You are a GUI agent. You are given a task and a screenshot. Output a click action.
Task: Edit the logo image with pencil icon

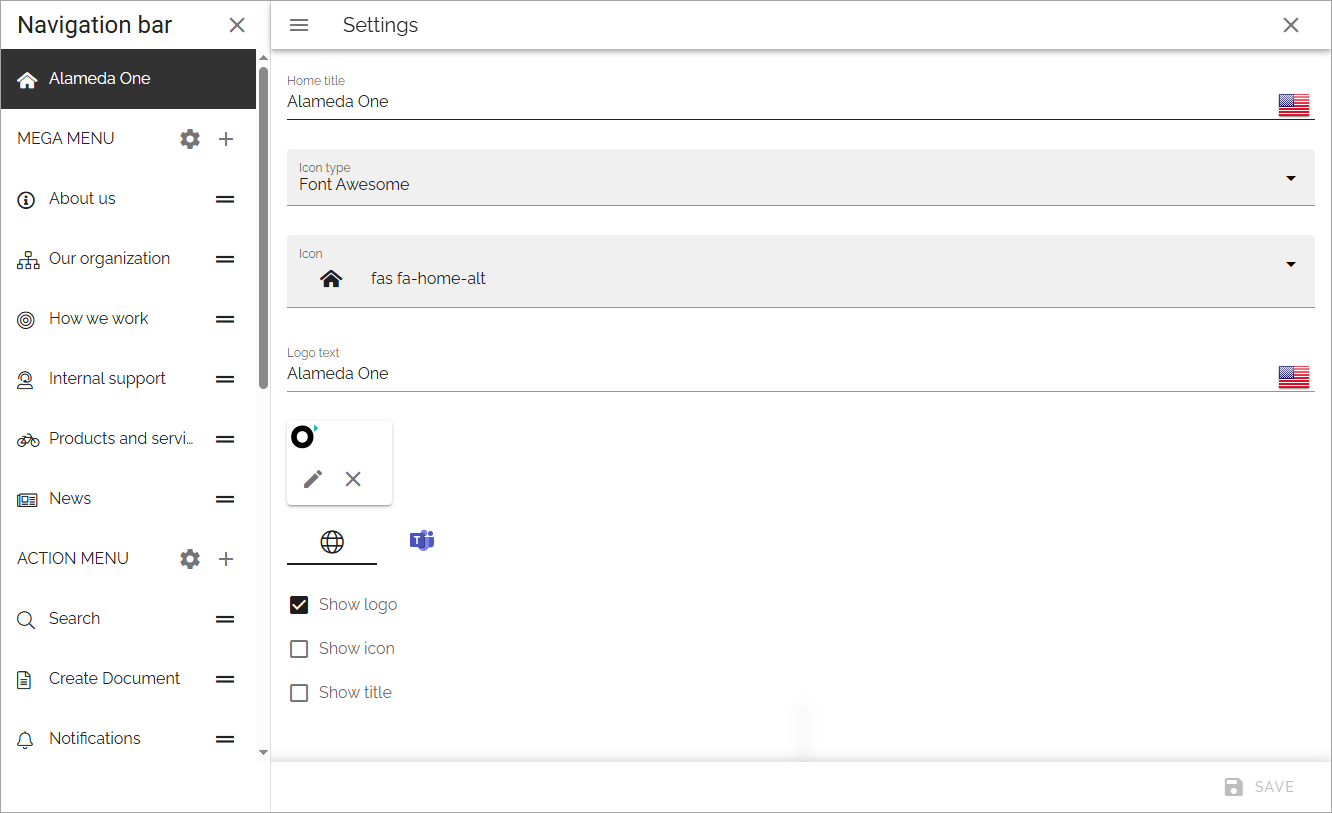pos(313,479)
